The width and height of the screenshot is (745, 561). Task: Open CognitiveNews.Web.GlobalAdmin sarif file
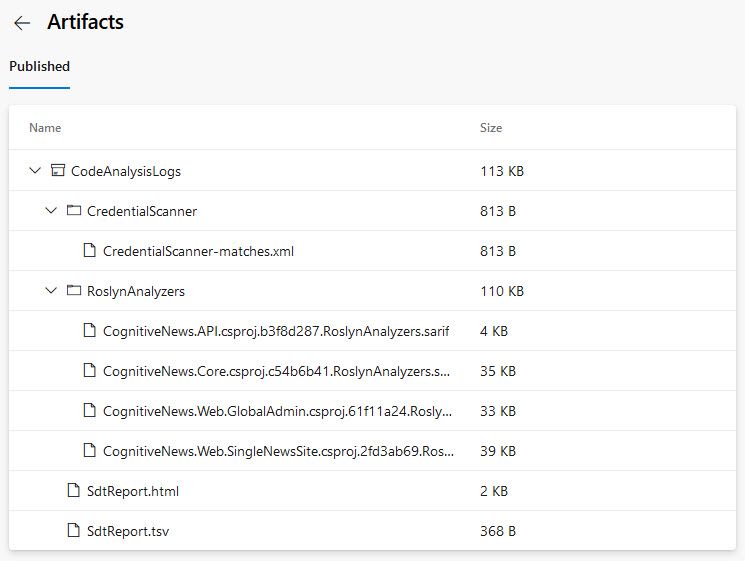[x=276, y=411]
